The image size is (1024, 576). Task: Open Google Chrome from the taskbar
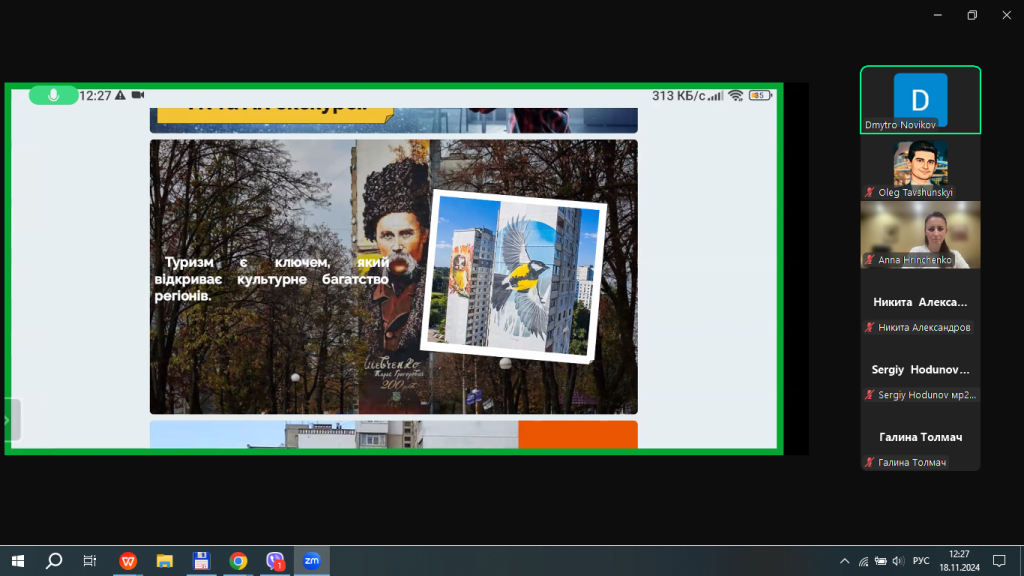[x=238, y=561]
